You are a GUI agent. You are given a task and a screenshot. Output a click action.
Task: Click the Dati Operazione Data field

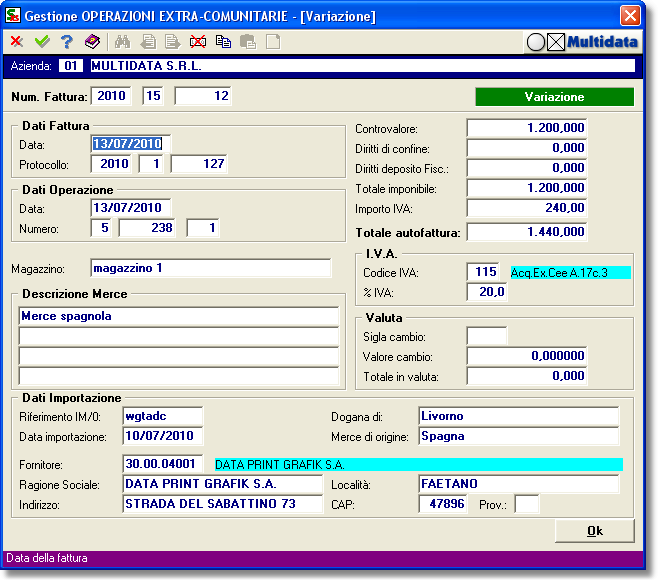click(x=131, y=208)
